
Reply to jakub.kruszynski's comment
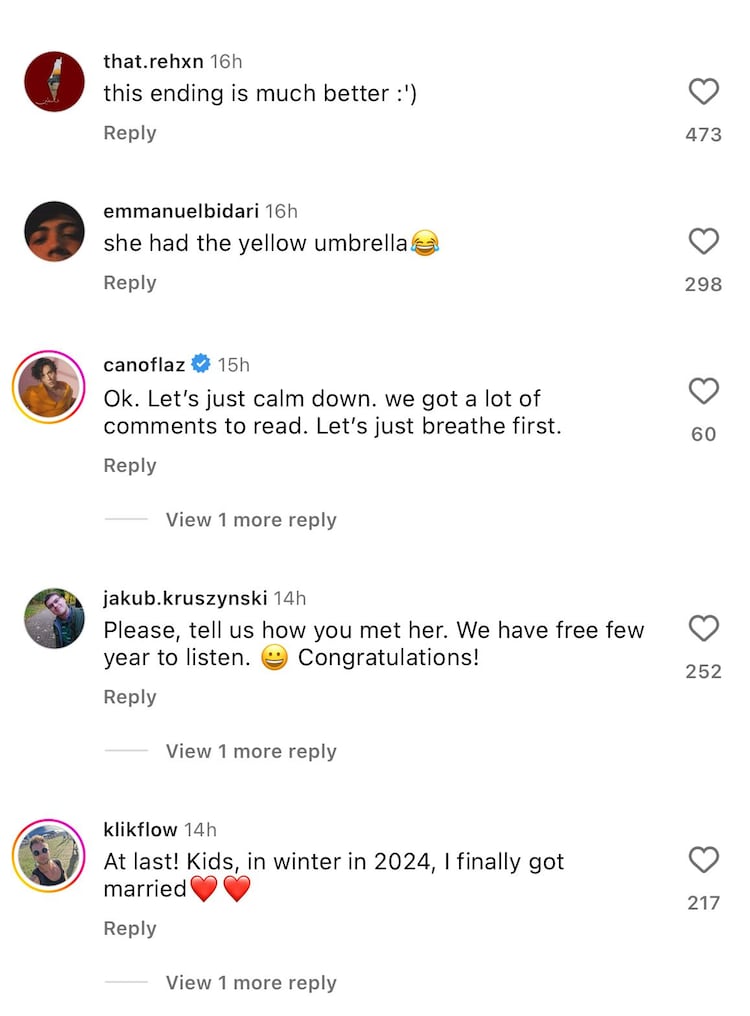point(130,697)
